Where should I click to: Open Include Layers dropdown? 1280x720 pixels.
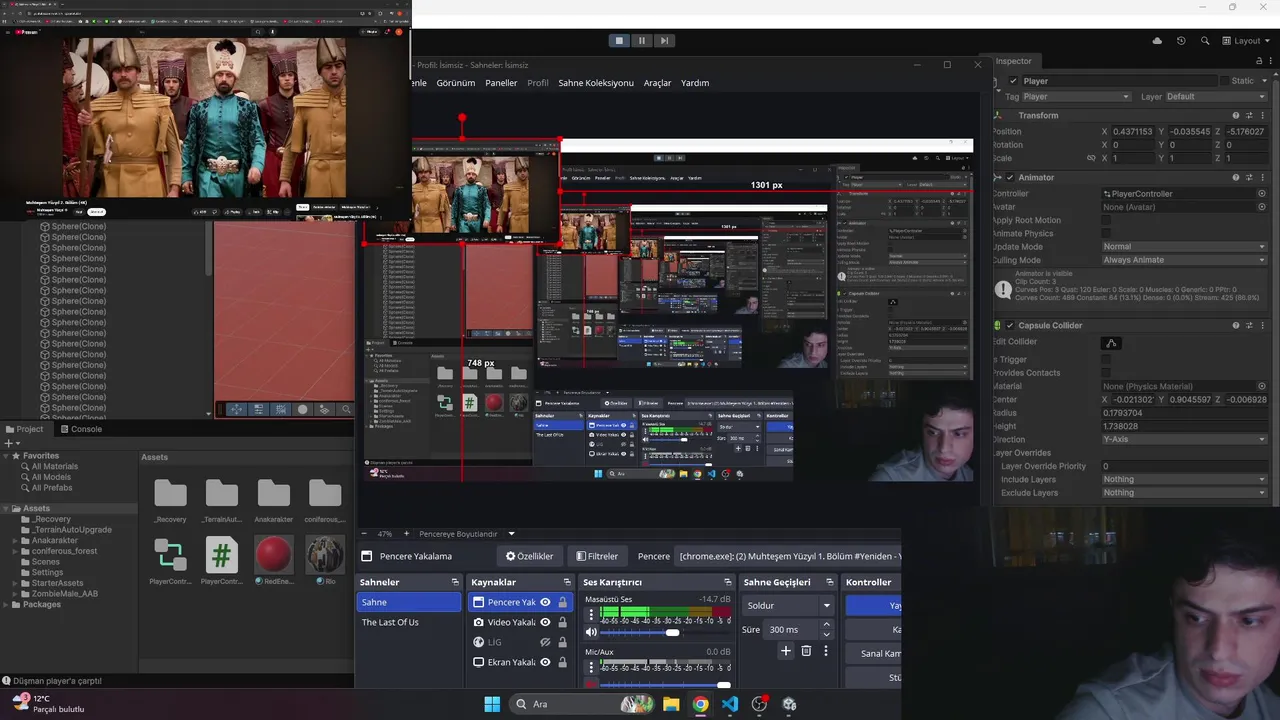click(x=1184, y=479)
